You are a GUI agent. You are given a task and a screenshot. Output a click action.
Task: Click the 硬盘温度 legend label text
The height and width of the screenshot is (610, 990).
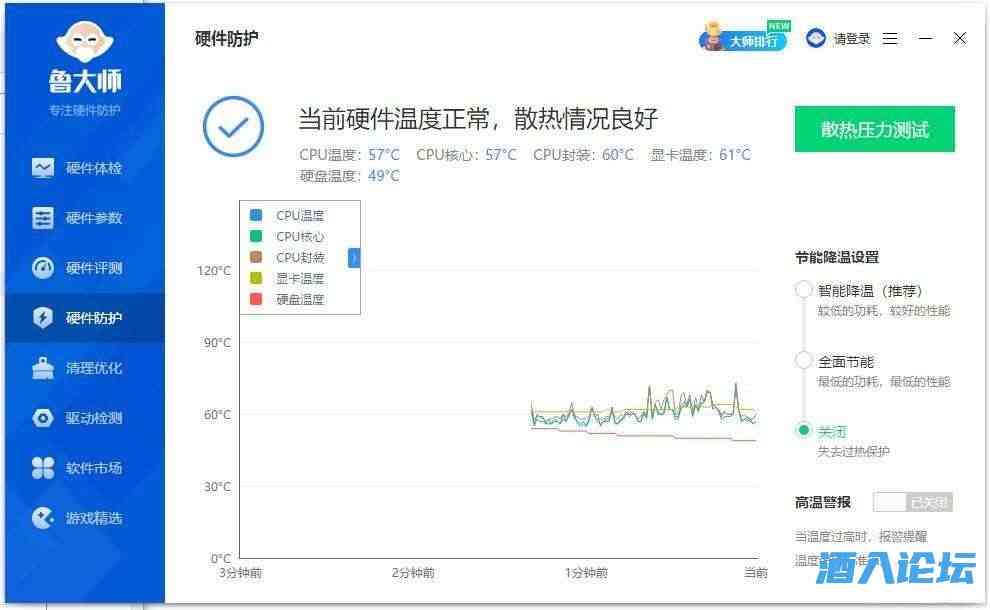coord(300,299)
